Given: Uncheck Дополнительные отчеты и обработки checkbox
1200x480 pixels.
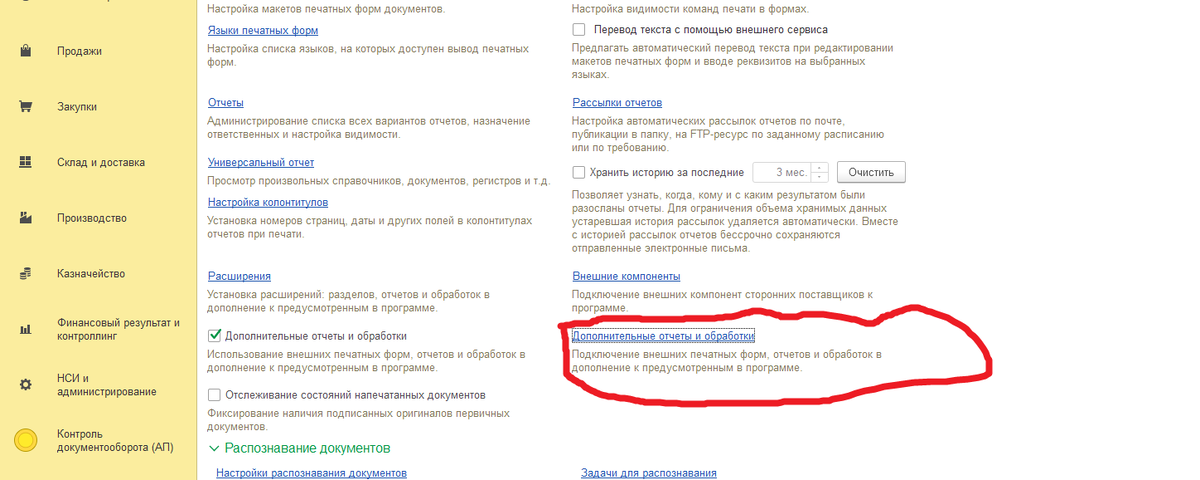Looking at the screenshot, I should point(214,336).
